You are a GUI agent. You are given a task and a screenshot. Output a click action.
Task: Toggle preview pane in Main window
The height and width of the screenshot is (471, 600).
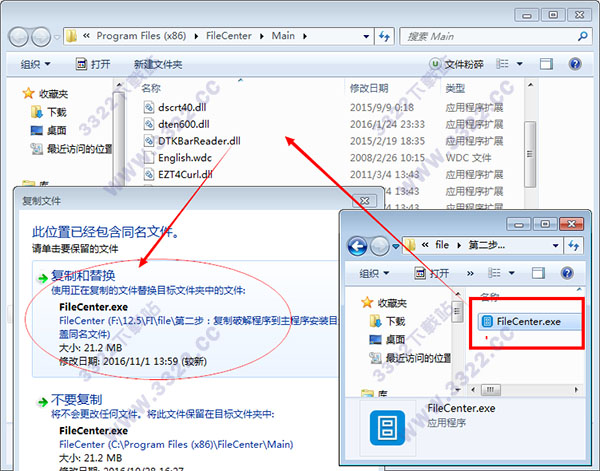(x=546, y=64)
